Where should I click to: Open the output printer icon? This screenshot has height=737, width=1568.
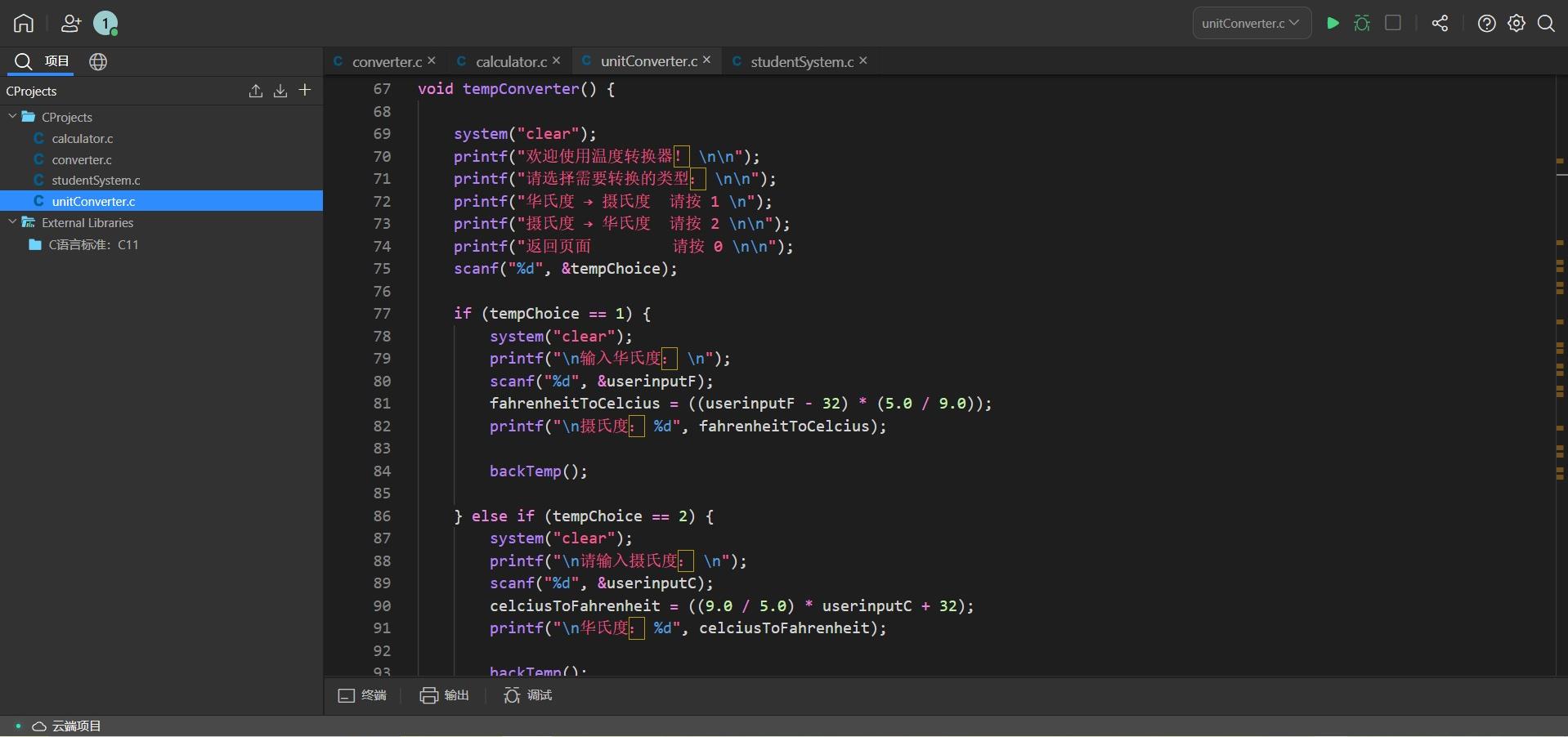click(429, 695)
